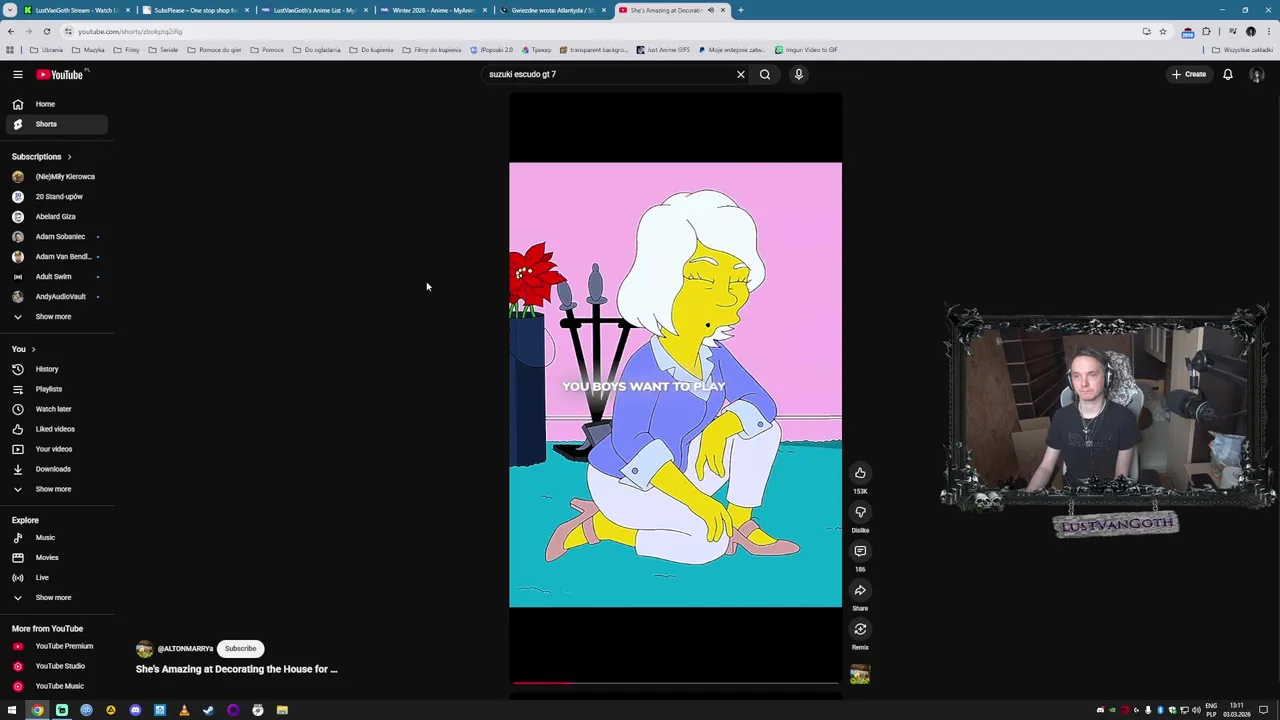This screenshot has width=1280, height=720.
Task: Reload the page
Action: (46, 31)
